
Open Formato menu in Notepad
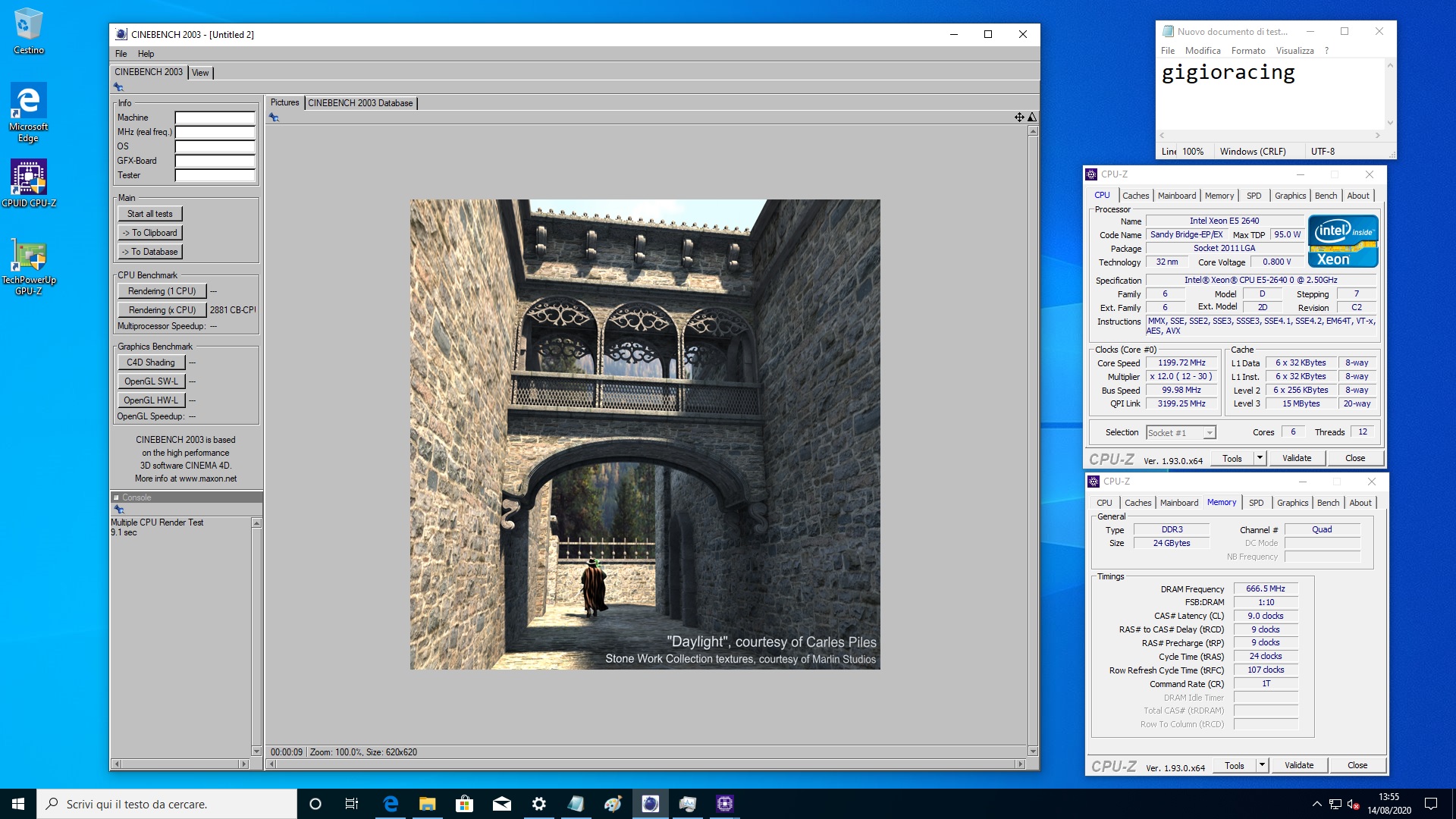[x=1248, y=51]
